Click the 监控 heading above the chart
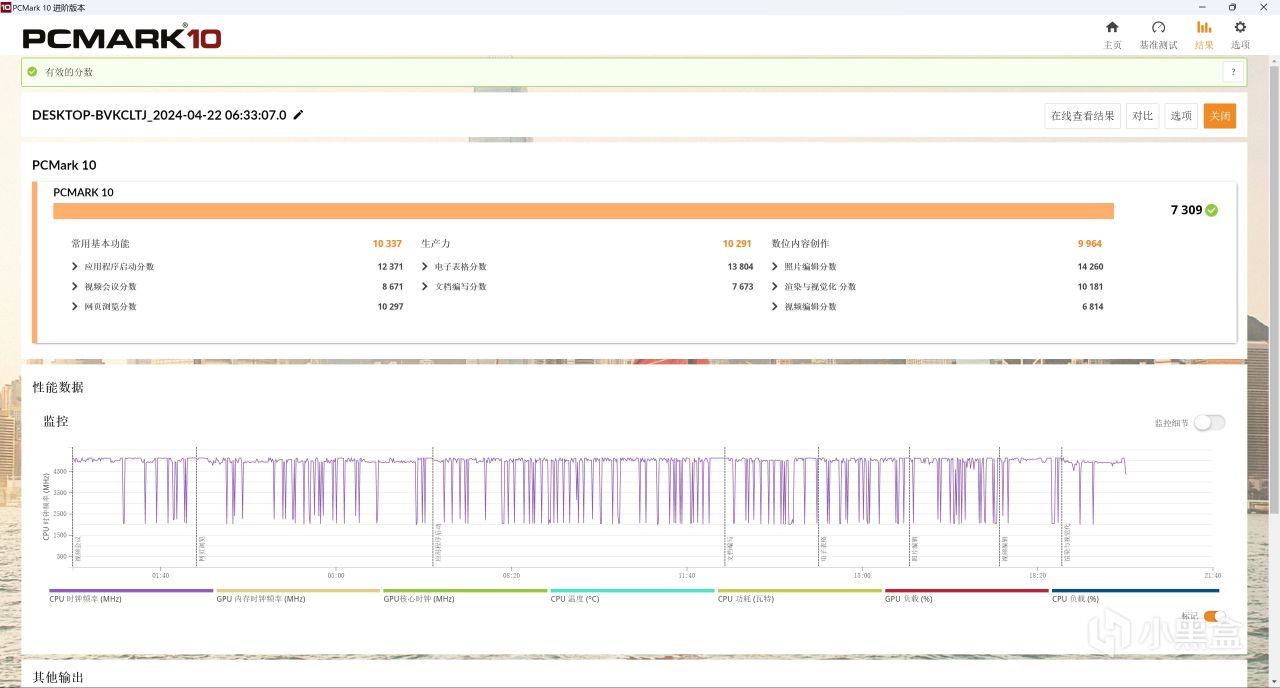 [x=56, y=422]
